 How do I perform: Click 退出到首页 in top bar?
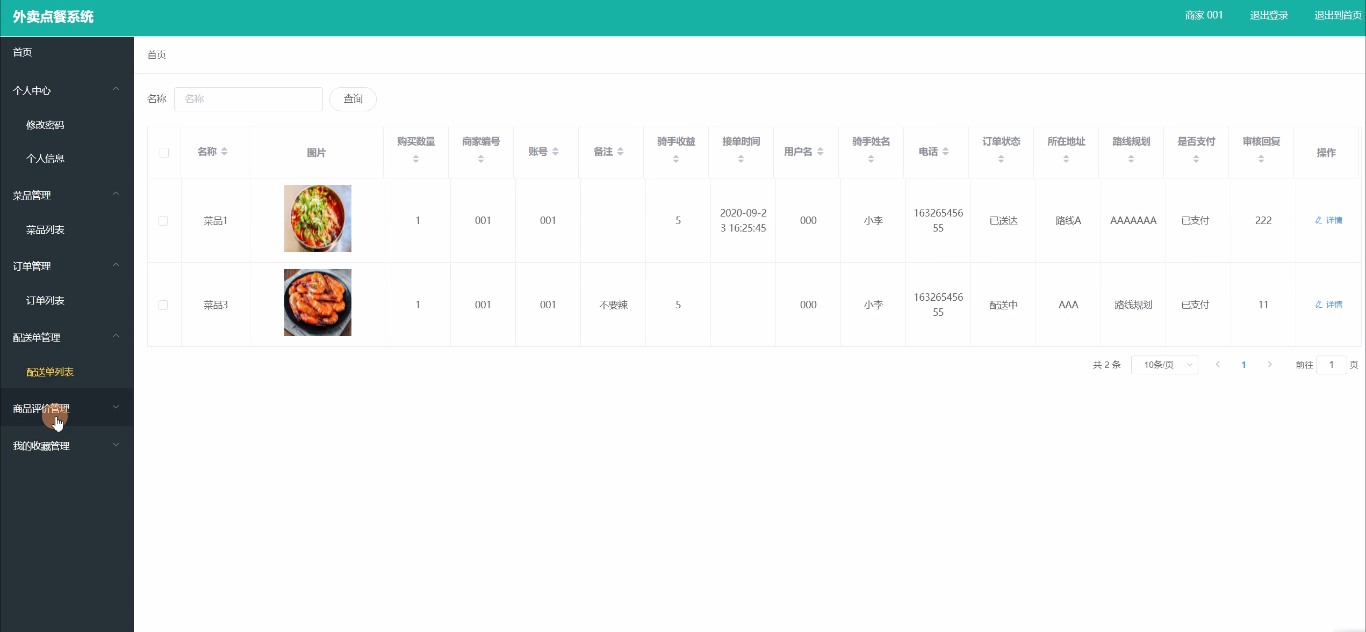(1338, 16)
